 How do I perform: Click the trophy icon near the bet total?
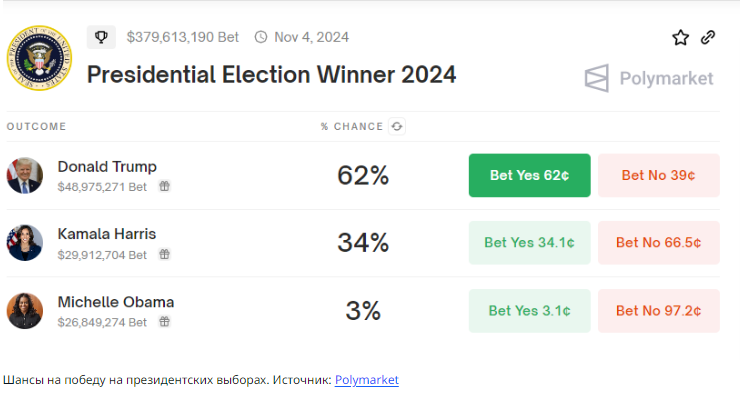[x=101, y=37]
